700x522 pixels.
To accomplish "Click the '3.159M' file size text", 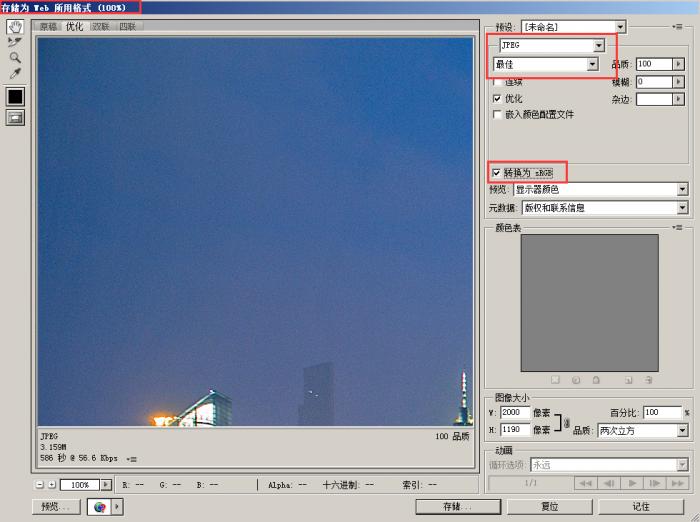I will click(x=53, y=447).
